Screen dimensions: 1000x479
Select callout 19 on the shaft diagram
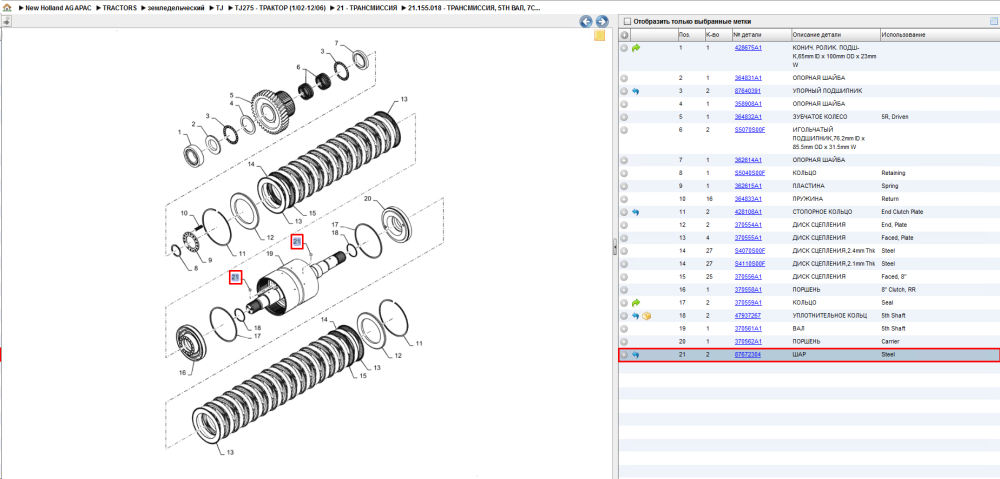[269, 254]
